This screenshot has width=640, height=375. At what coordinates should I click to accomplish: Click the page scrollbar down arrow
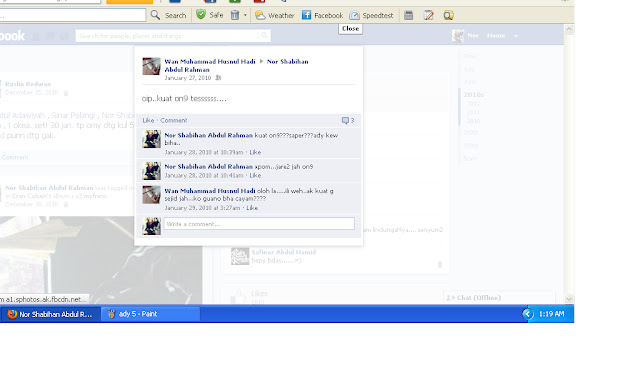pos(569,299)
